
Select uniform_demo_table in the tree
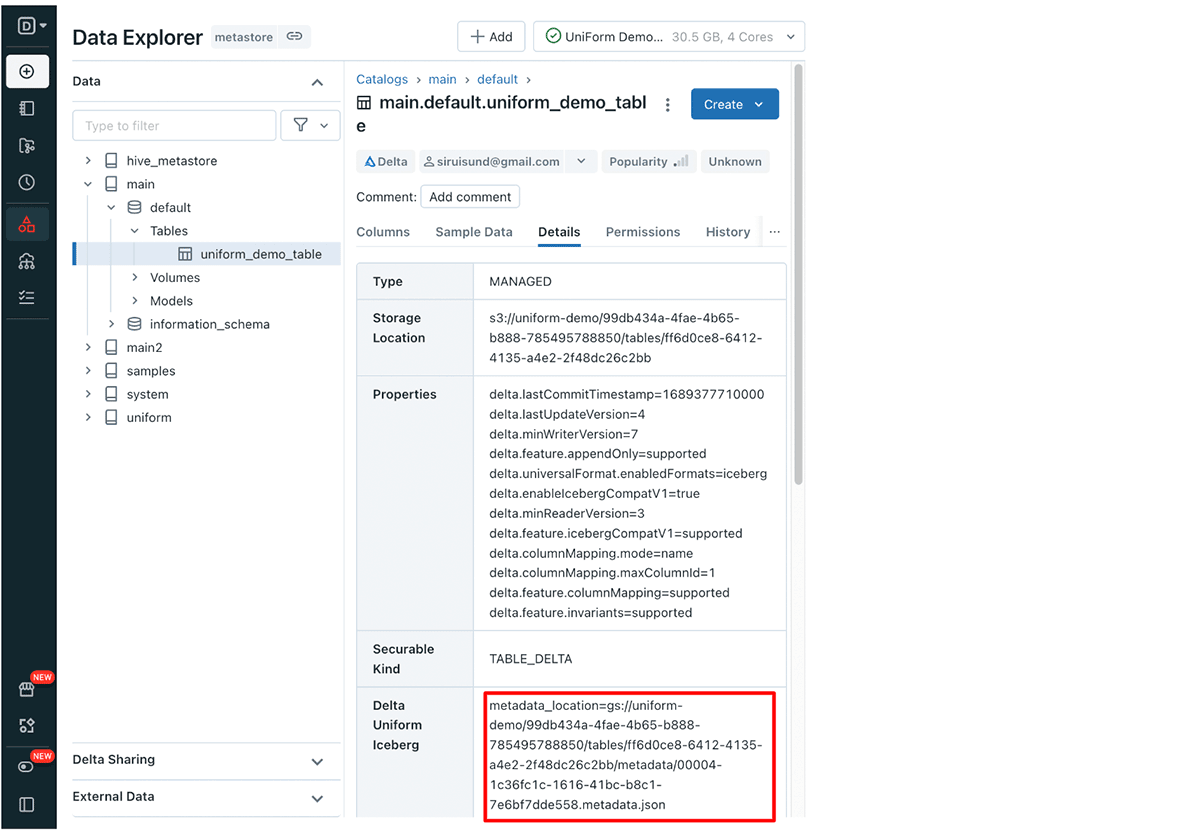click(260, 255)
